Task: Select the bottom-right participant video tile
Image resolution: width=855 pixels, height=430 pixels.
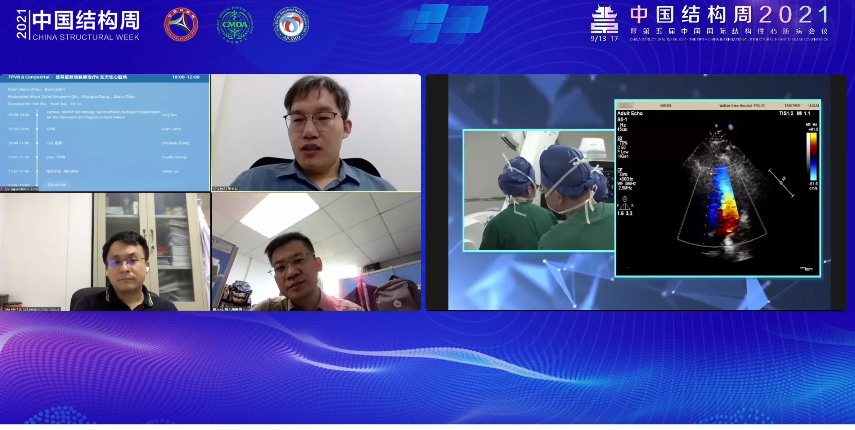Action: 316,252
